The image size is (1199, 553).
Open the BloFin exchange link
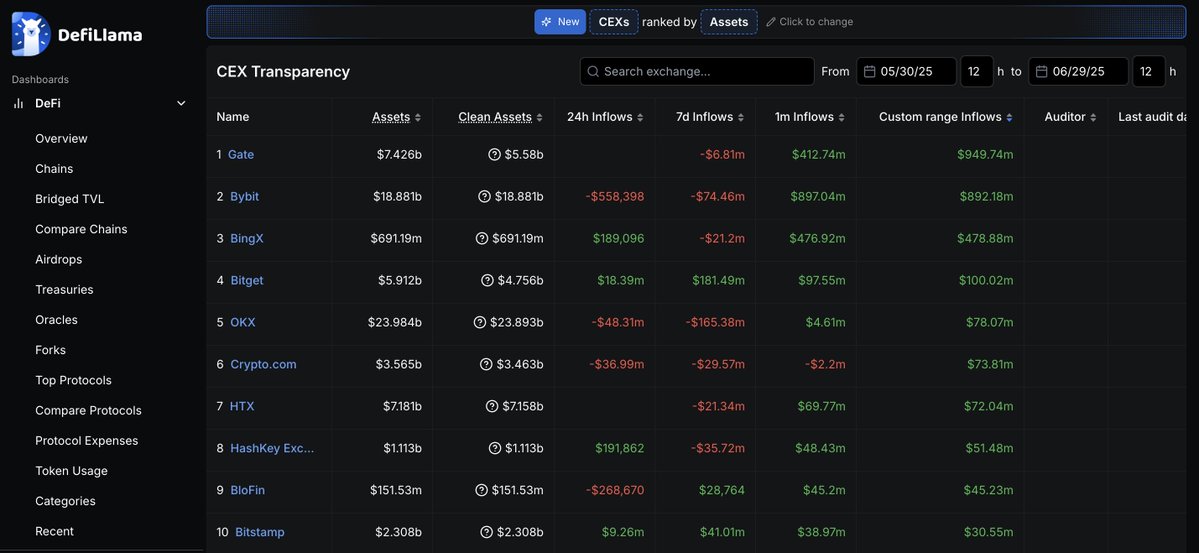coord(248,490)
